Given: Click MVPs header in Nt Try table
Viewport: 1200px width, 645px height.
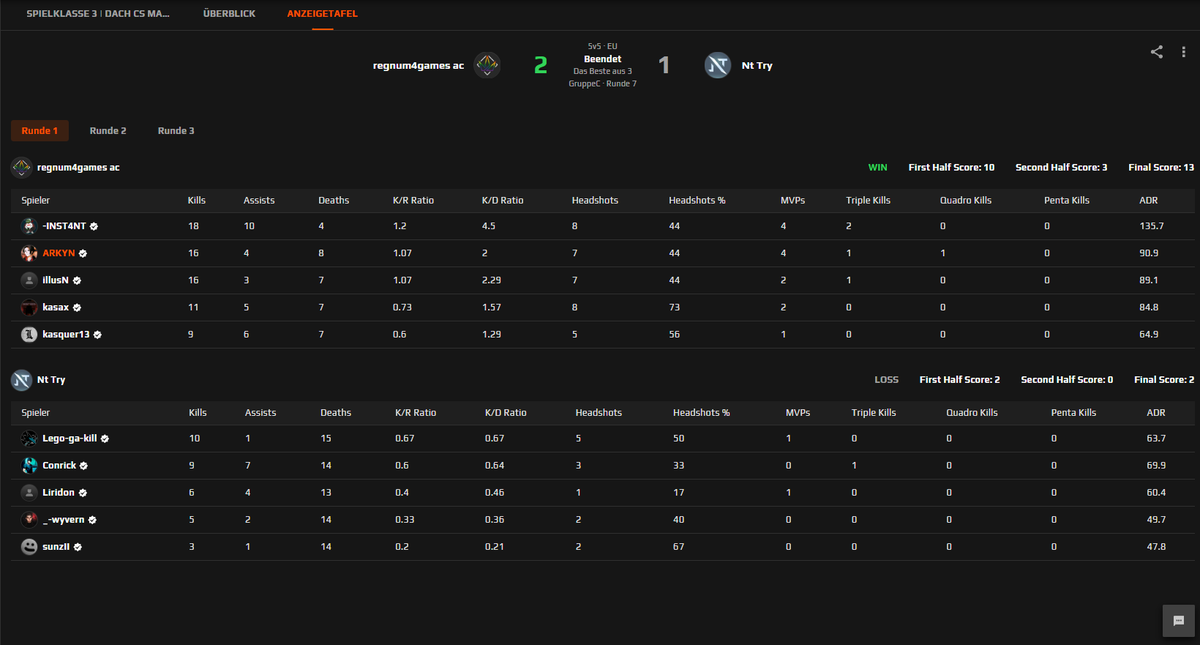Looking at the screenshot, I should (798, 413).
